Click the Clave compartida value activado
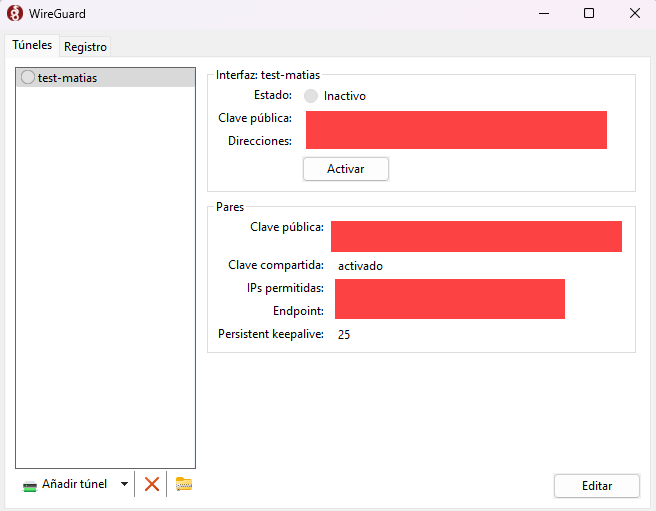Viewport: 656px width, 511px height. click(360, 266)
